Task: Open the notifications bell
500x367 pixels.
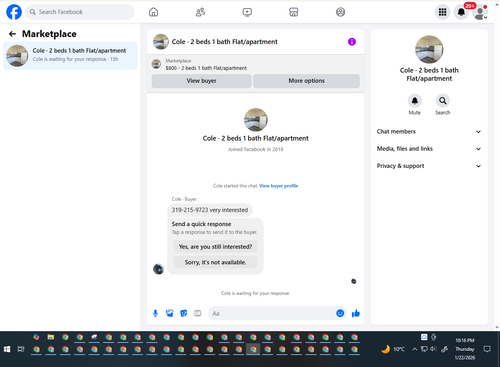Action: 461,12
